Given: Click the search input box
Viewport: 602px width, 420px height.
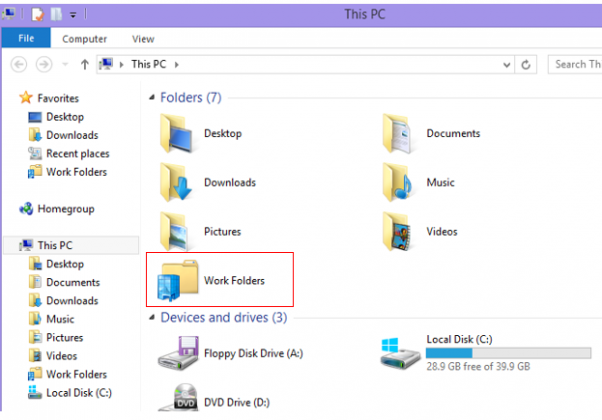Looking at the screenshot, I should pyautogui.click(x=577, y=64).
